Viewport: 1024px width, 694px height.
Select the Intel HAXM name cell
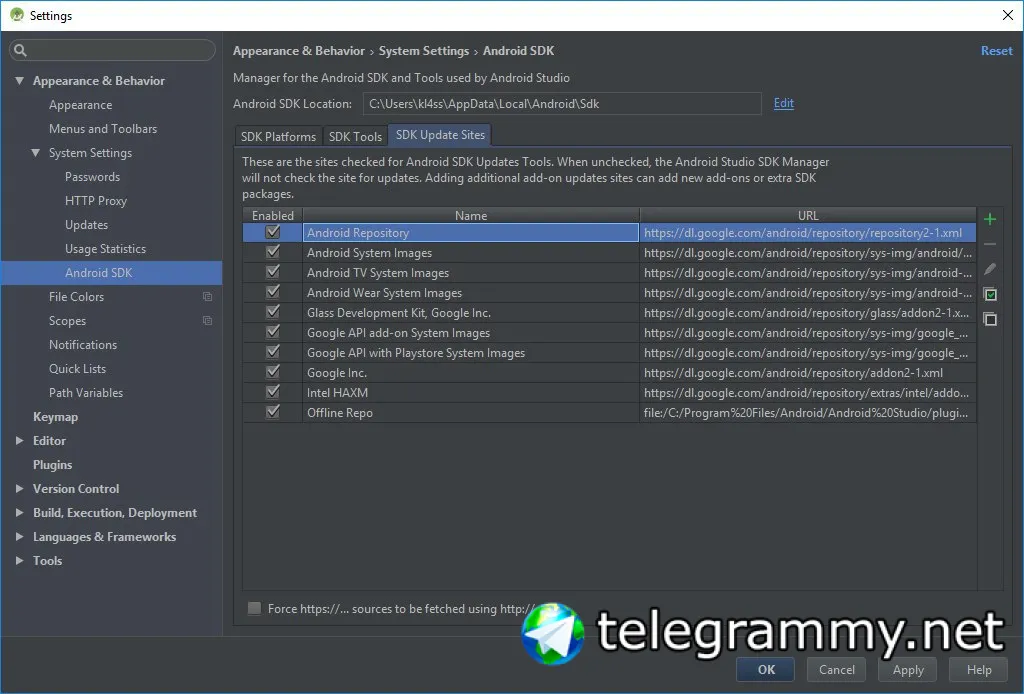click(x=471, y=392)
